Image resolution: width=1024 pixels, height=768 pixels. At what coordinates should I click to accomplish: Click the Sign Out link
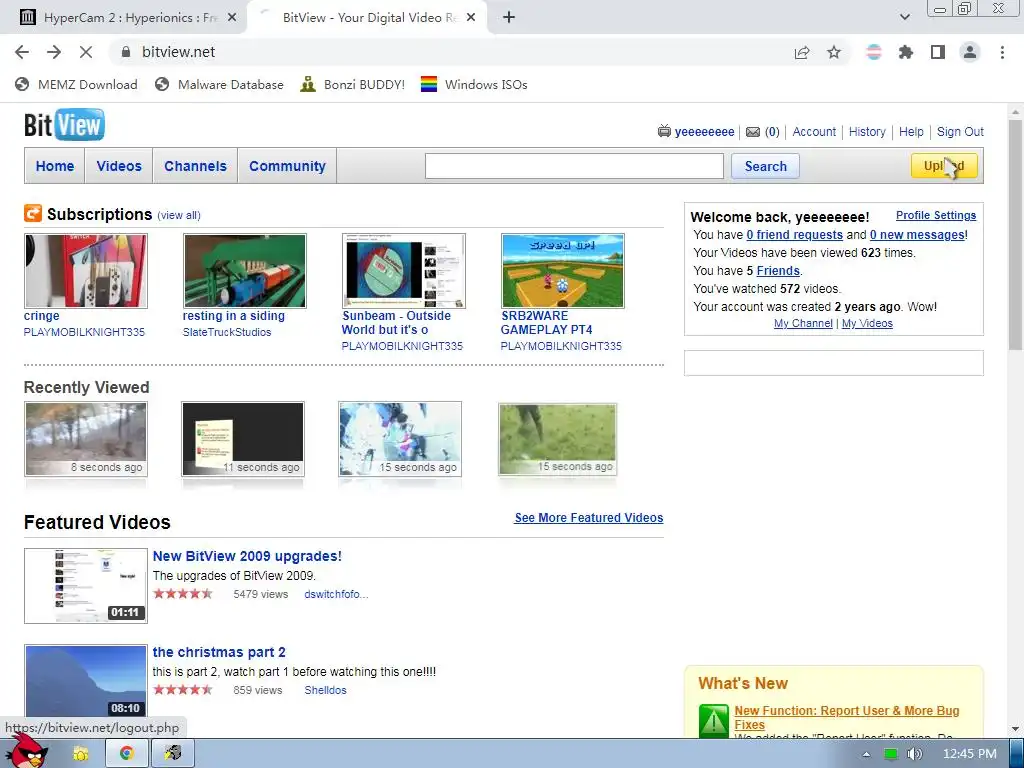[960, 131]
